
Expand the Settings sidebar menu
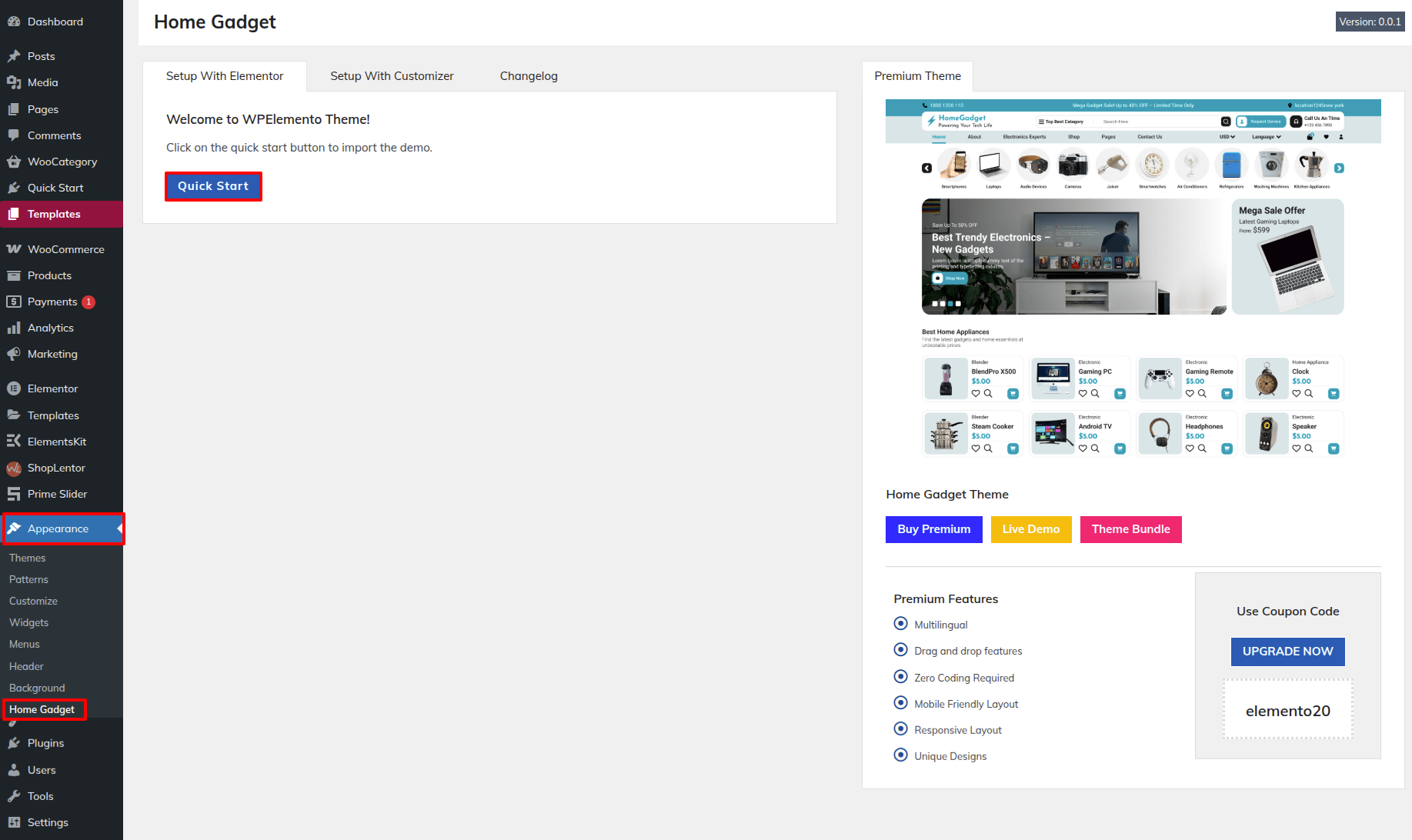click(x=48, y=822)
